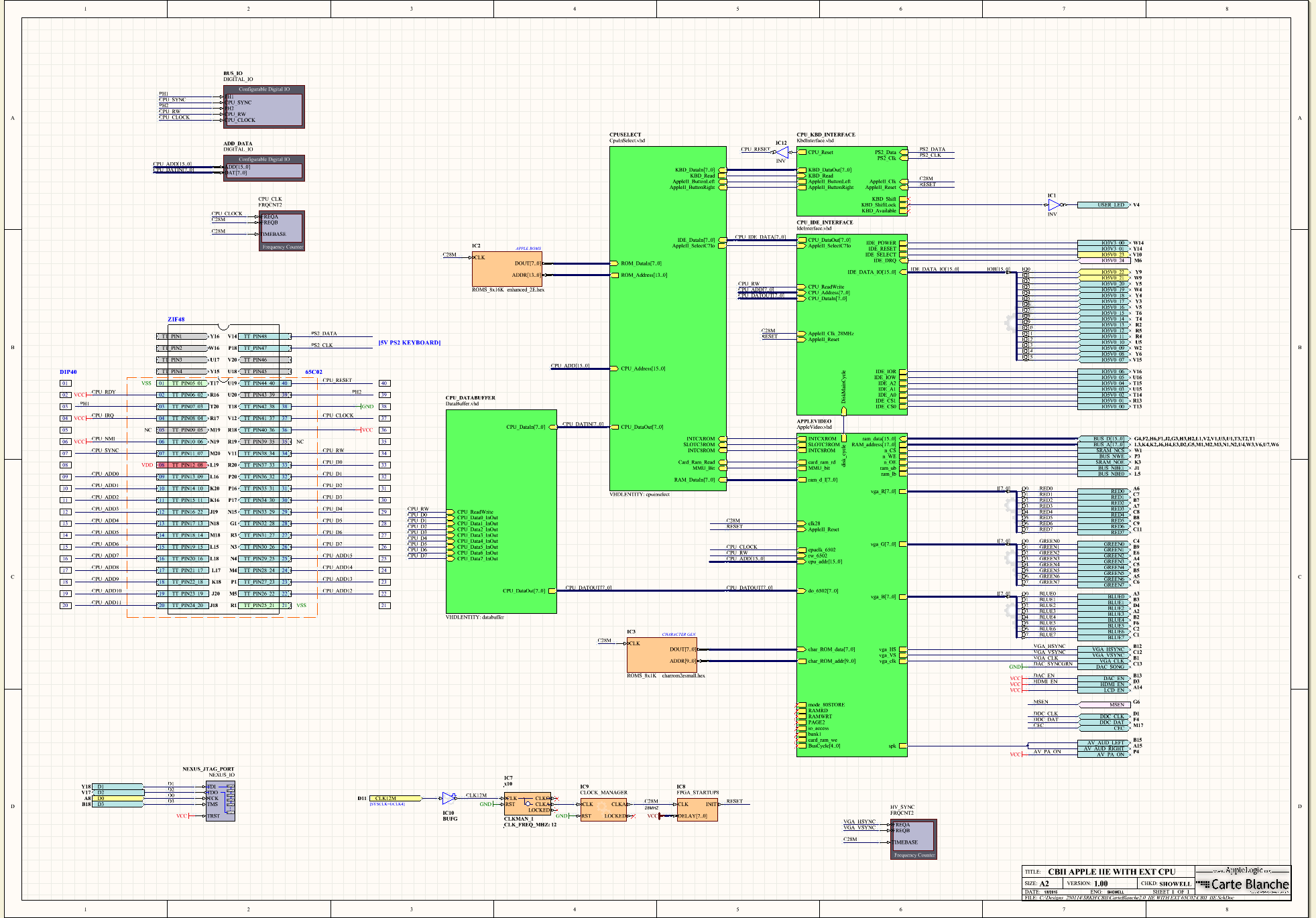Click title text CBII APPLE IIE WITH EXT CPU
This screenshot has width=1316, height=918.
point(1112,872)
